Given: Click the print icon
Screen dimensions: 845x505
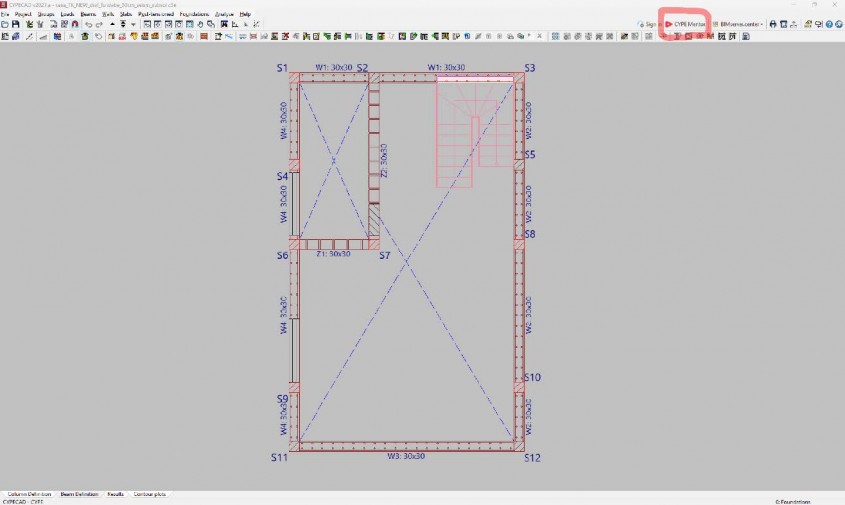Looking at the screenshot, I should tap(773, 24).
